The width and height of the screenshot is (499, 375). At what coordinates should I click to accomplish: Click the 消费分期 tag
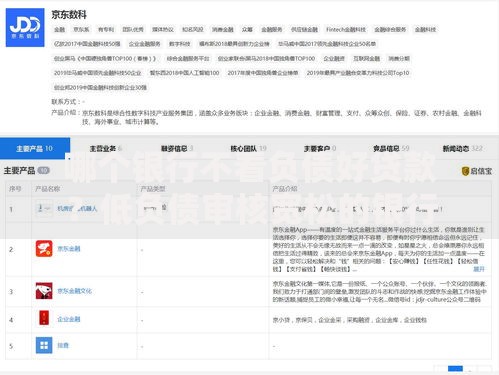tap(399, 59)
